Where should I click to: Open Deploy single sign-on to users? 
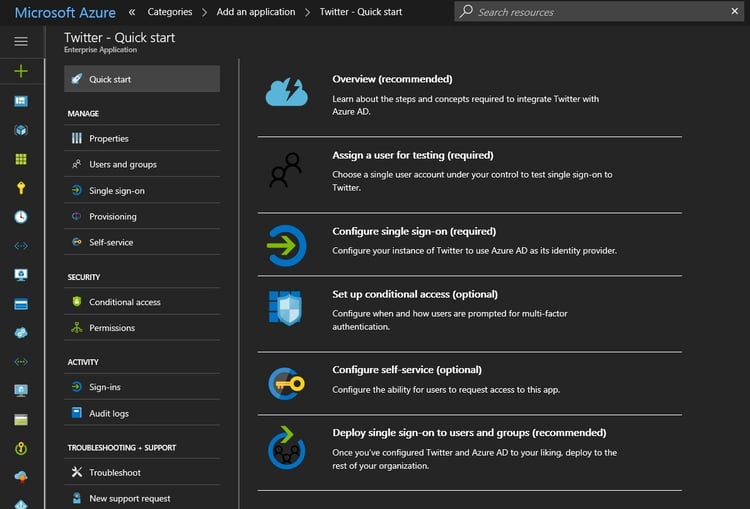[x=469, y=433]
